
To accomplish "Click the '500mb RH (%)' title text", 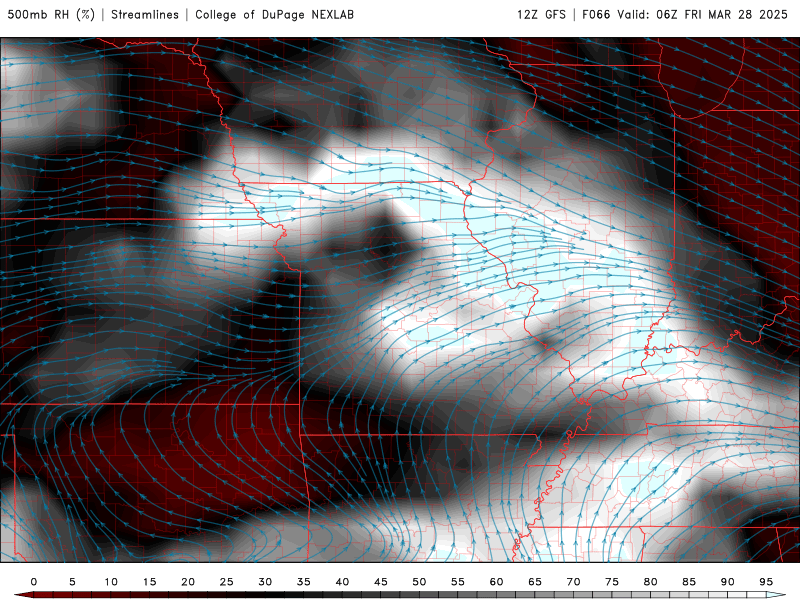I will pyautogui.click(x=52, y=14).
